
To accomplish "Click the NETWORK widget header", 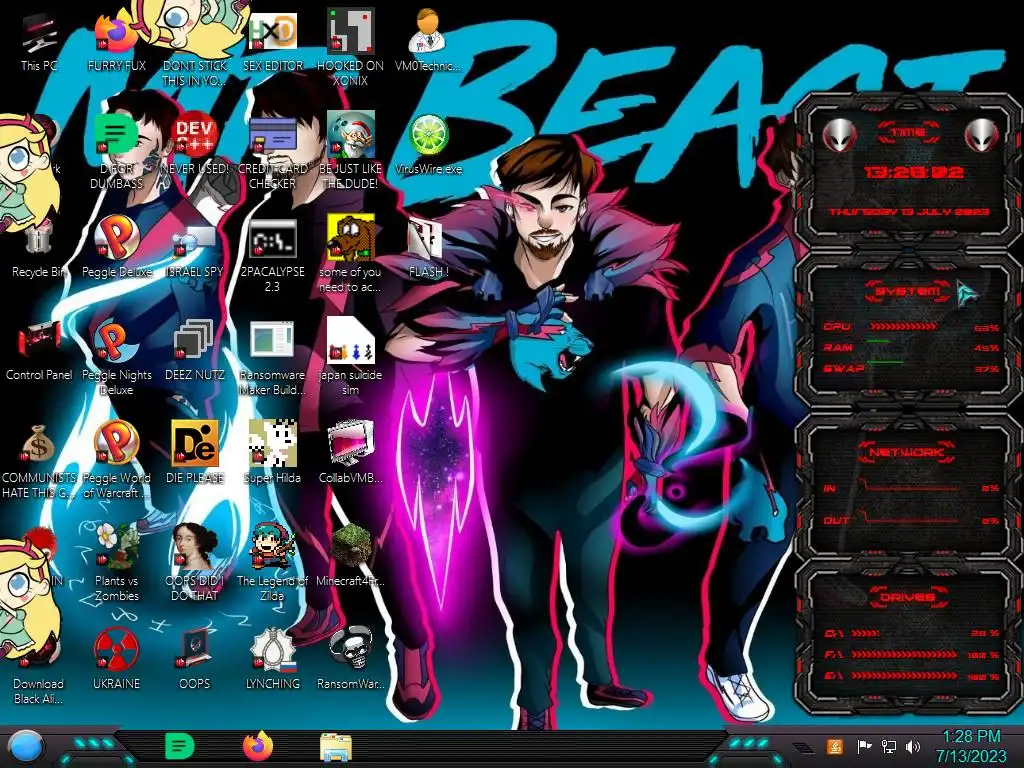I will coord(906,452).
